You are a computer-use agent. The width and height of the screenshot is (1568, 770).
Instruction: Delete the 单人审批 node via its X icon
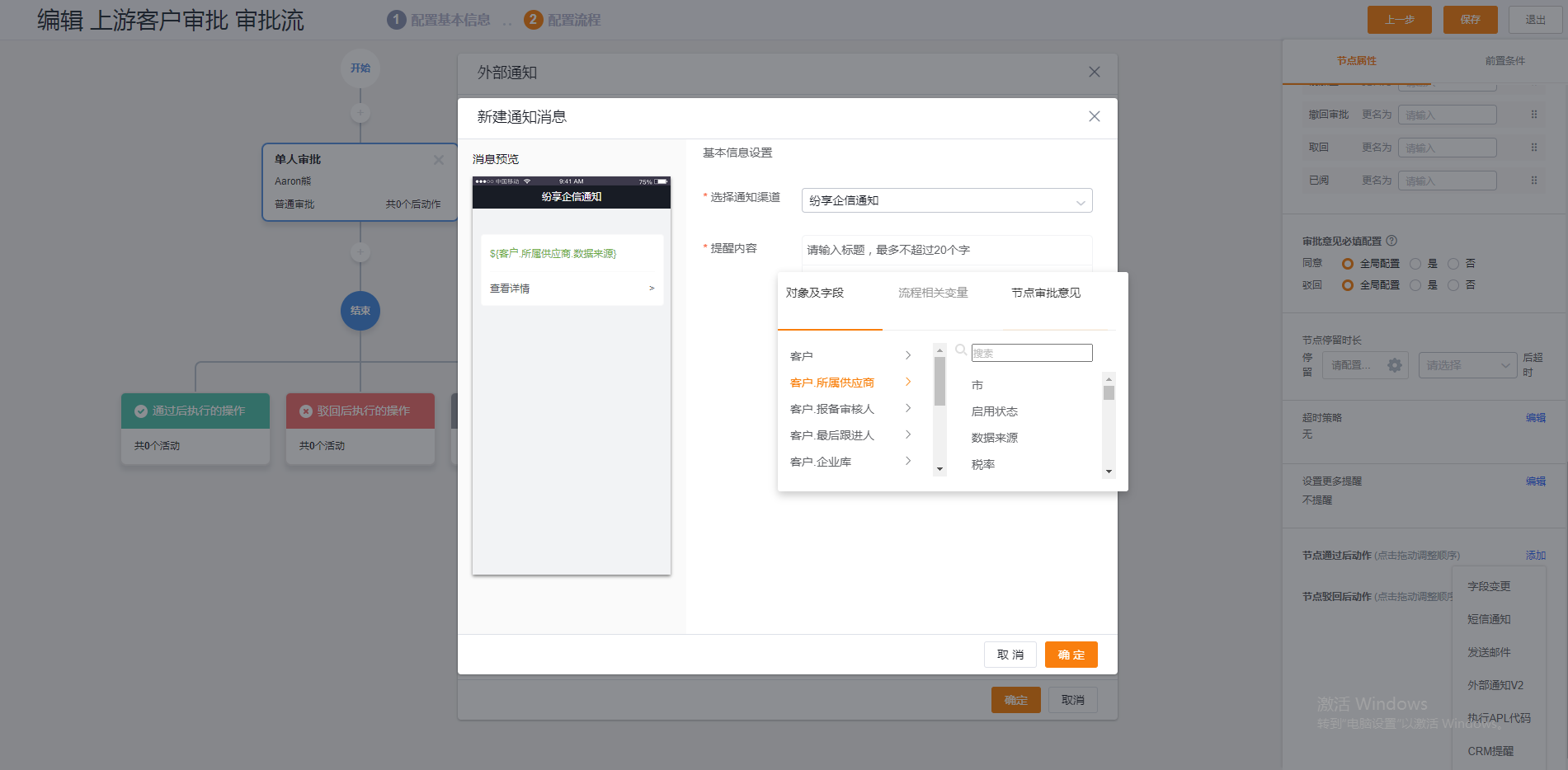point(439,160)
